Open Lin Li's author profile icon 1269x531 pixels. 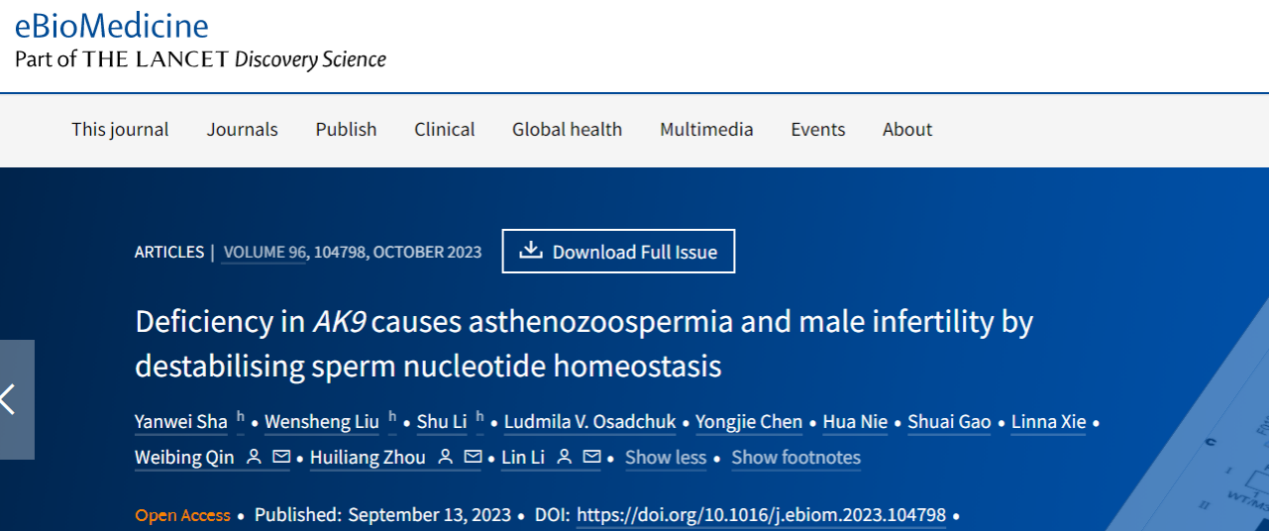click(x=565, y=457)
